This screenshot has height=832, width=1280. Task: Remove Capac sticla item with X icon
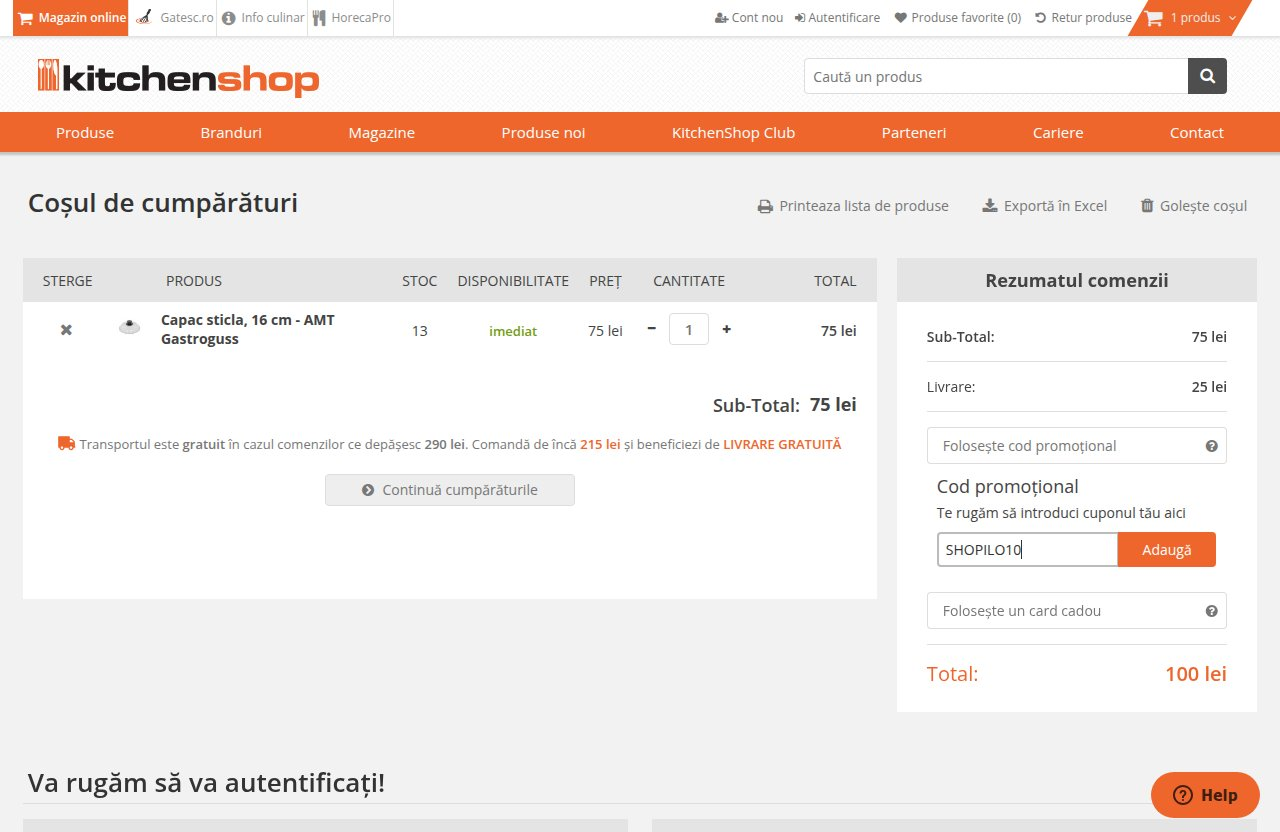click(x=66, y=330)
